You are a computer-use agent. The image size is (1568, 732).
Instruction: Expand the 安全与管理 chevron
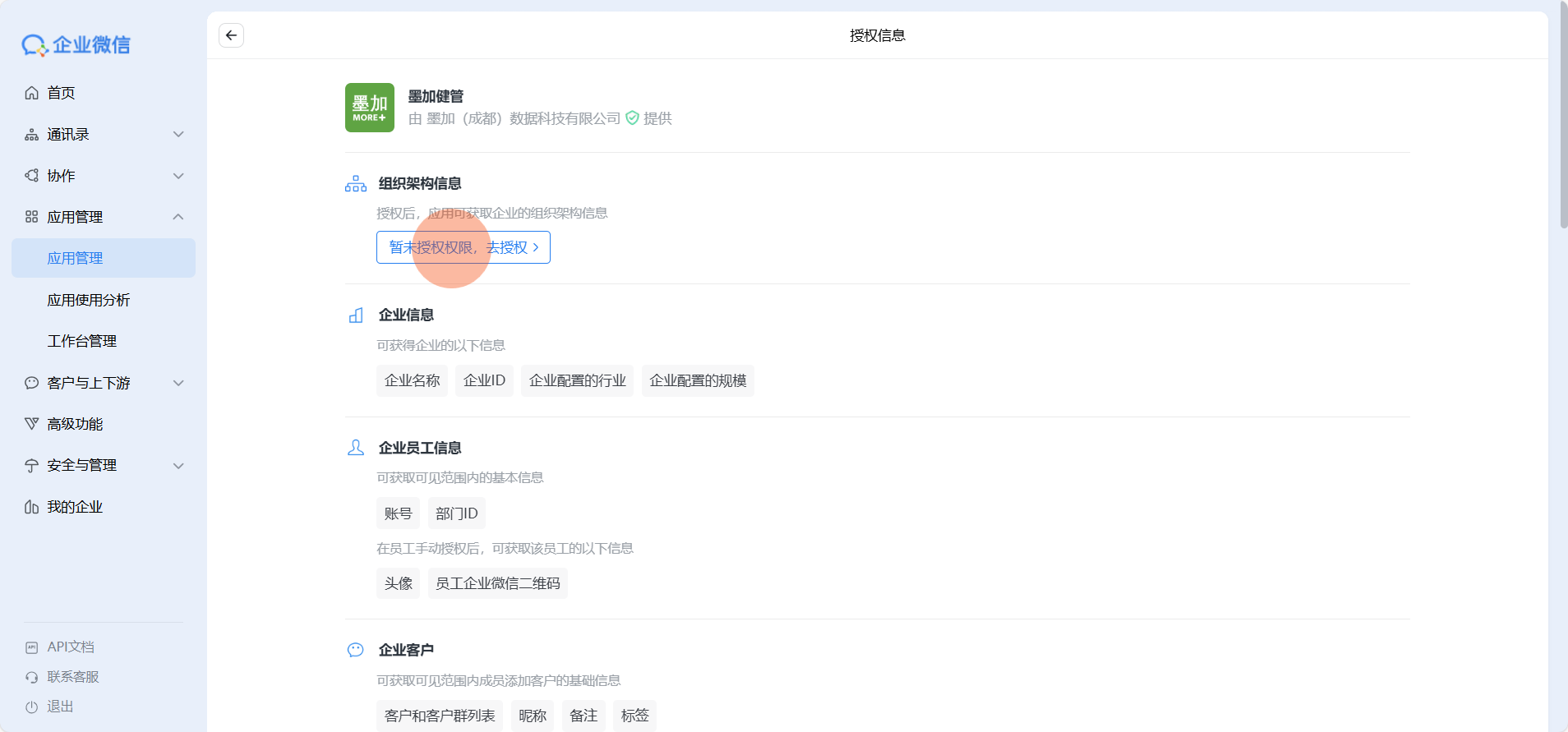pyautogui.click(x=178, y=466)
